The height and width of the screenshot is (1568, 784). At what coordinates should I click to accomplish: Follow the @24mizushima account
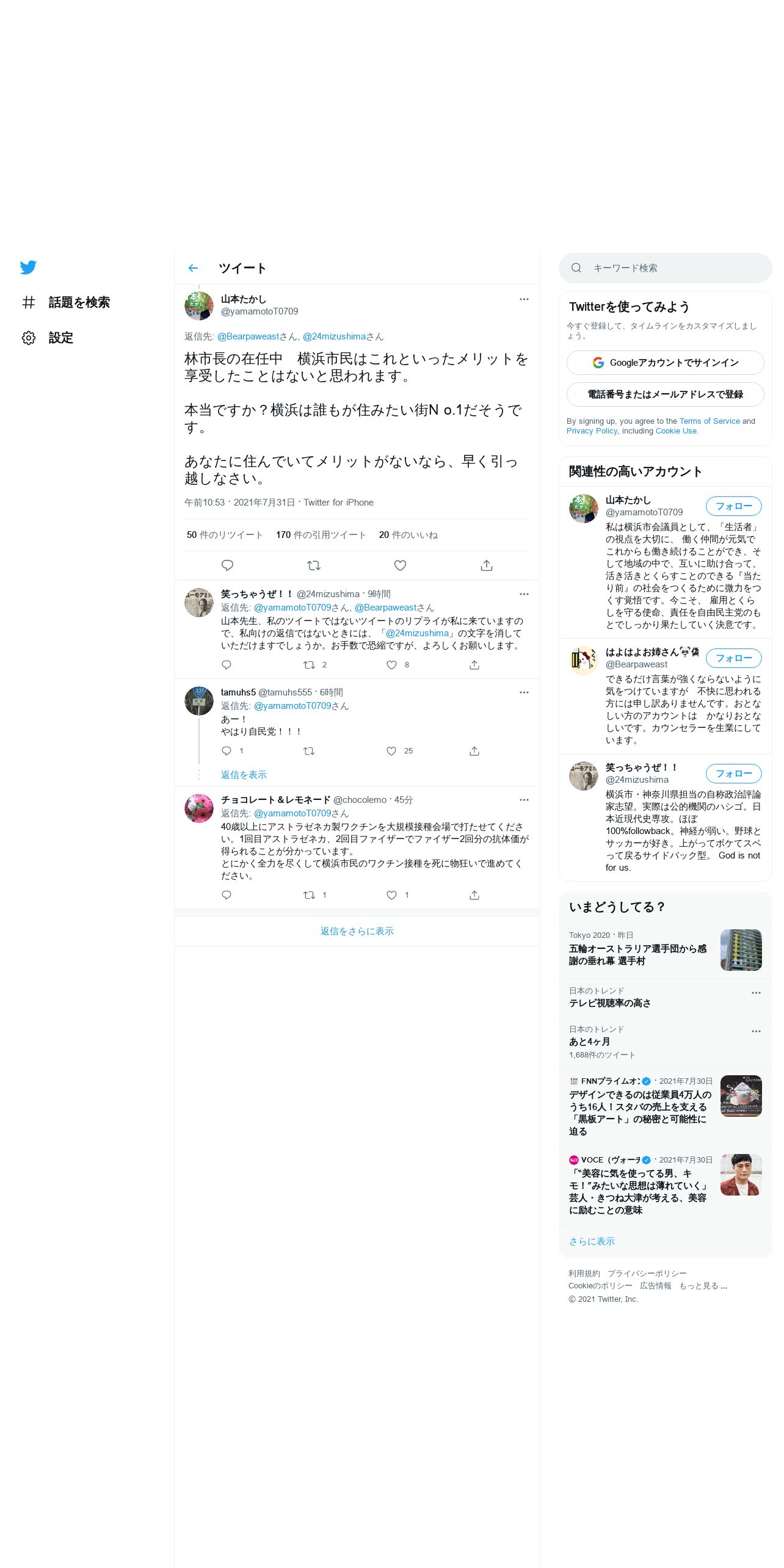tap(733, 774)
